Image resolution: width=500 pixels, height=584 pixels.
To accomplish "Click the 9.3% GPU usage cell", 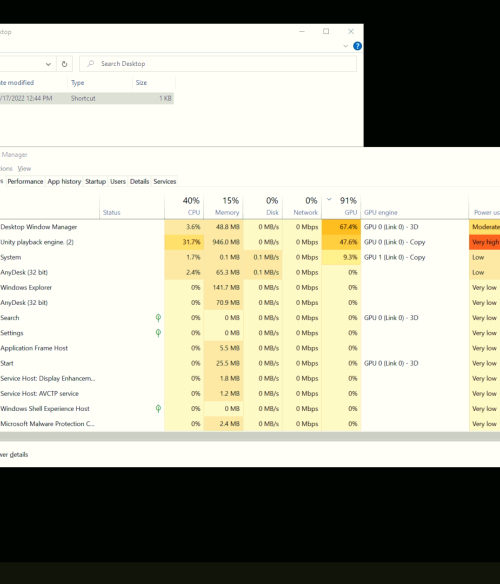I will coord(341,257).
